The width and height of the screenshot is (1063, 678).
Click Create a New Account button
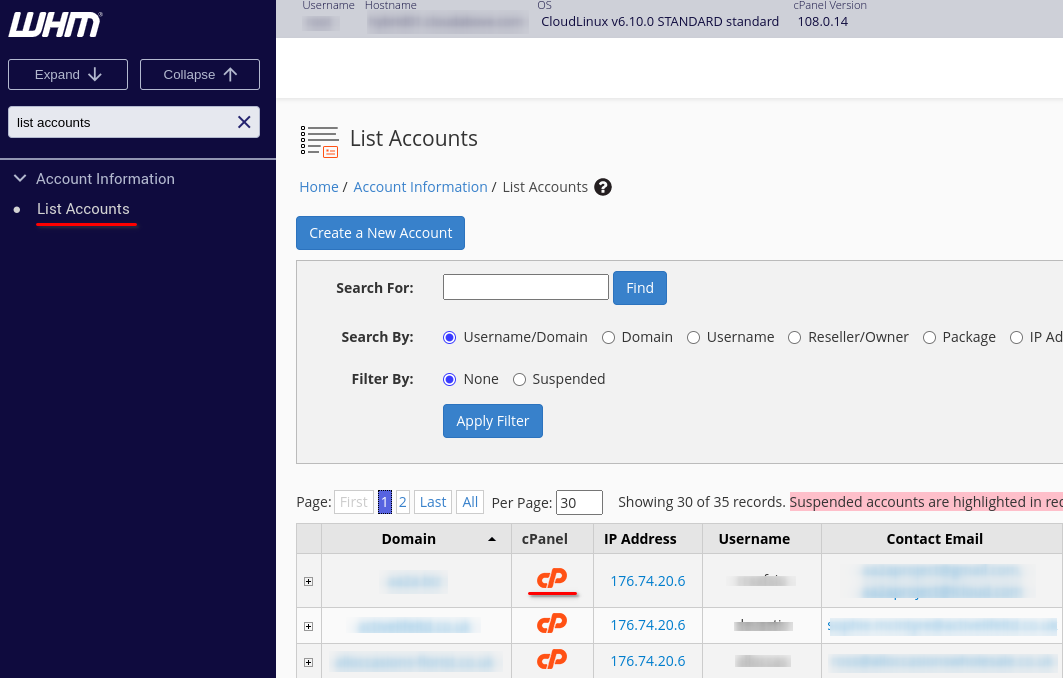pyautogui.click(x=380, y=233)
